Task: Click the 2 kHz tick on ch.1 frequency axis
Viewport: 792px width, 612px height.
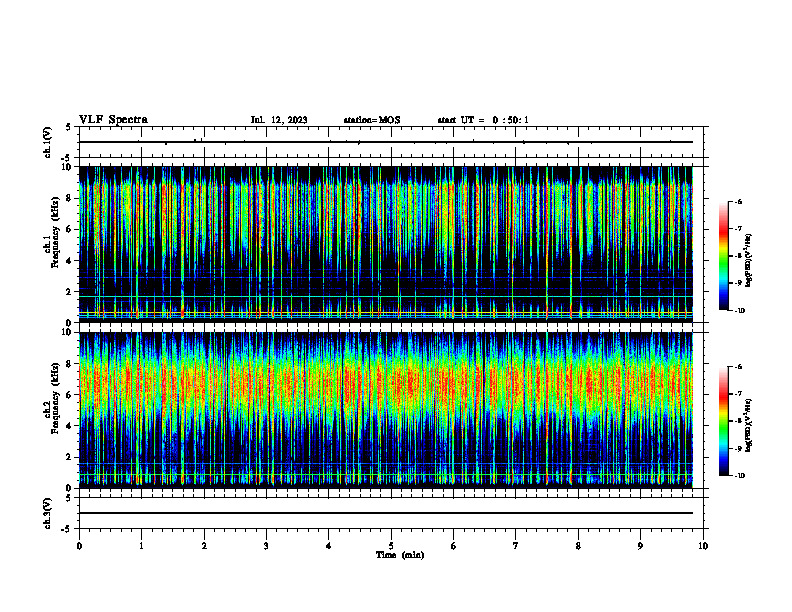Action: pyautogui.click(x=70, y=292)
